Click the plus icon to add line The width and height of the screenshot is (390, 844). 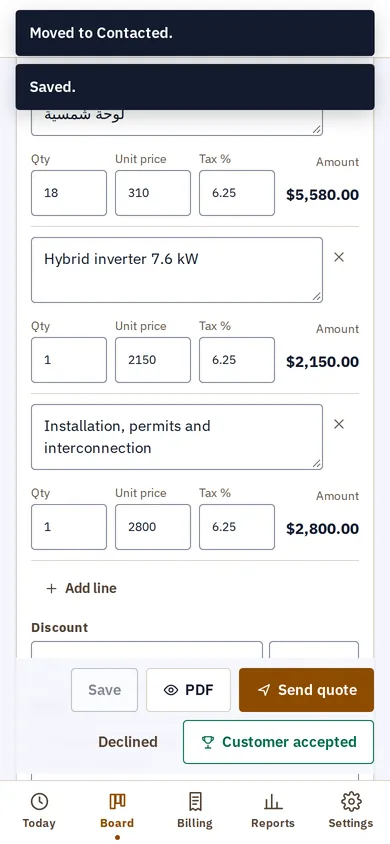point(51,588)
